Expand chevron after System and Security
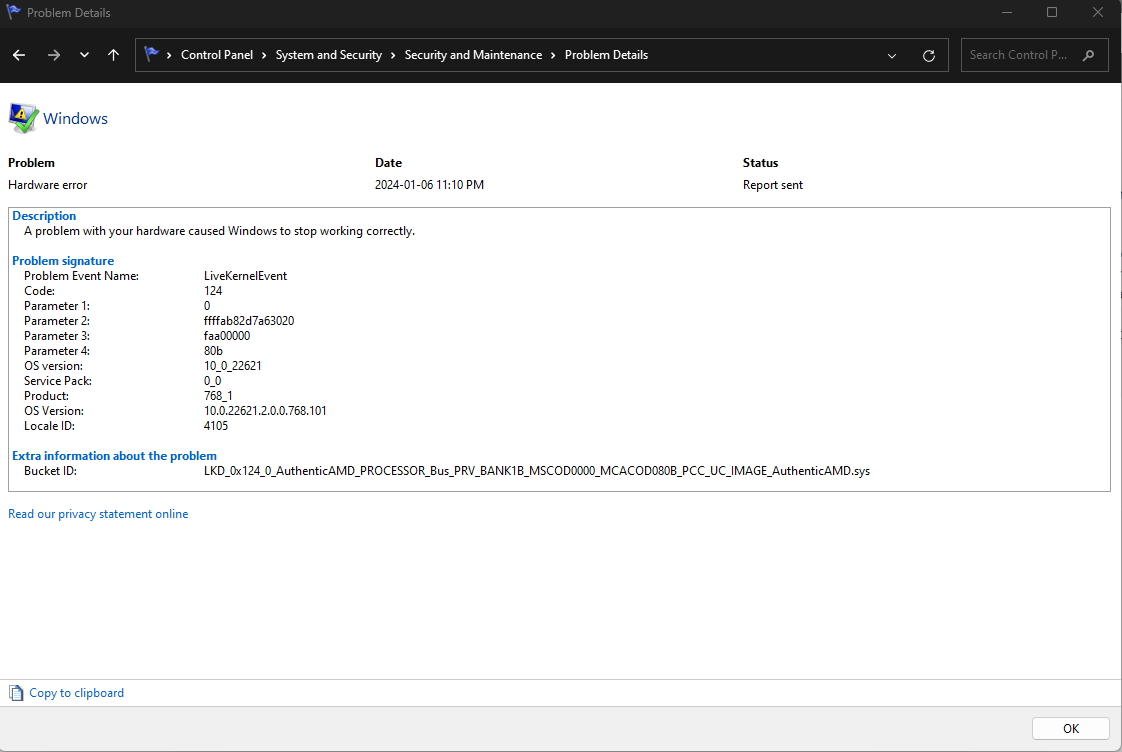The height and width of the screenshot is (752, 1122). pos(393,55)
